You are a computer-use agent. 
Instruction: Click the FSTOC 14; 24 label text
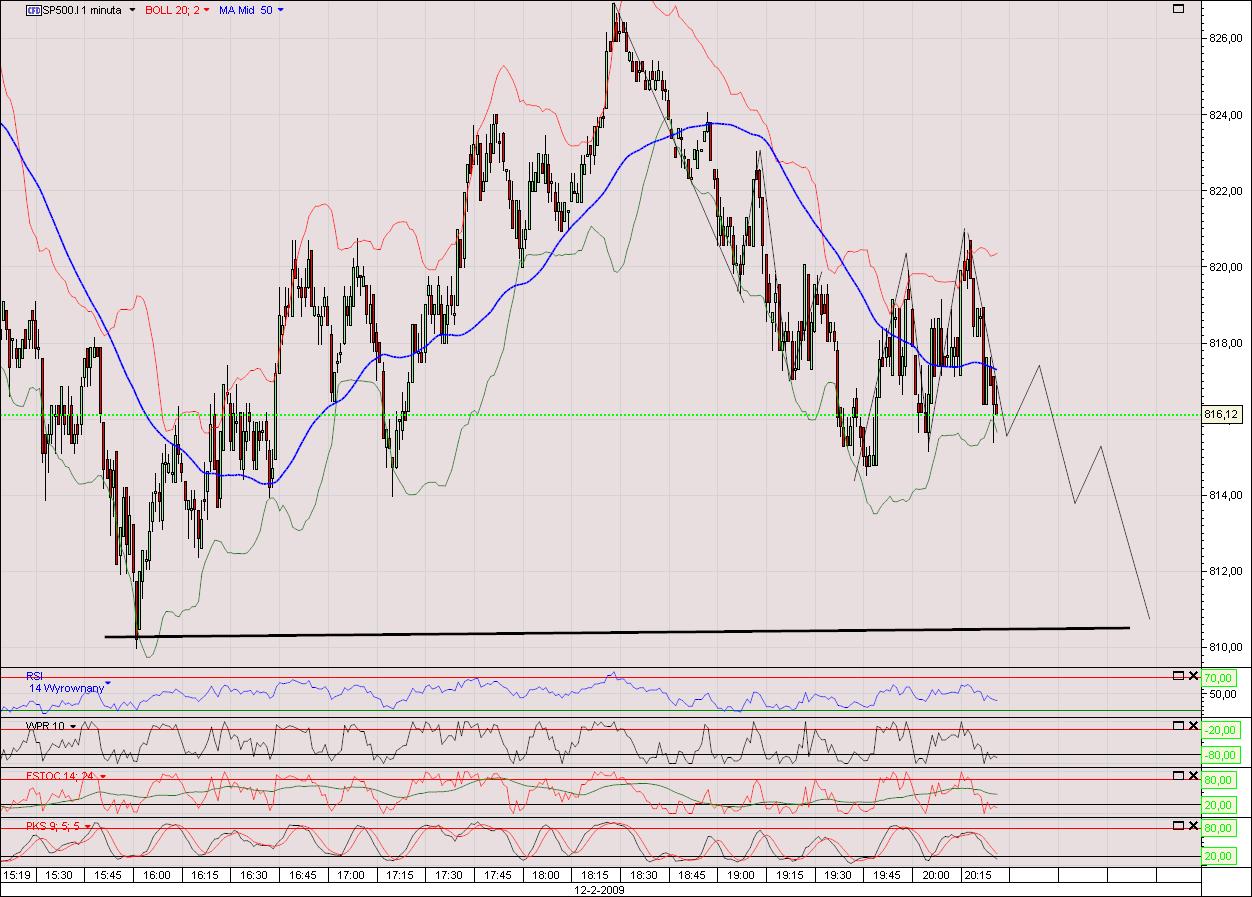tap(60, 775)
